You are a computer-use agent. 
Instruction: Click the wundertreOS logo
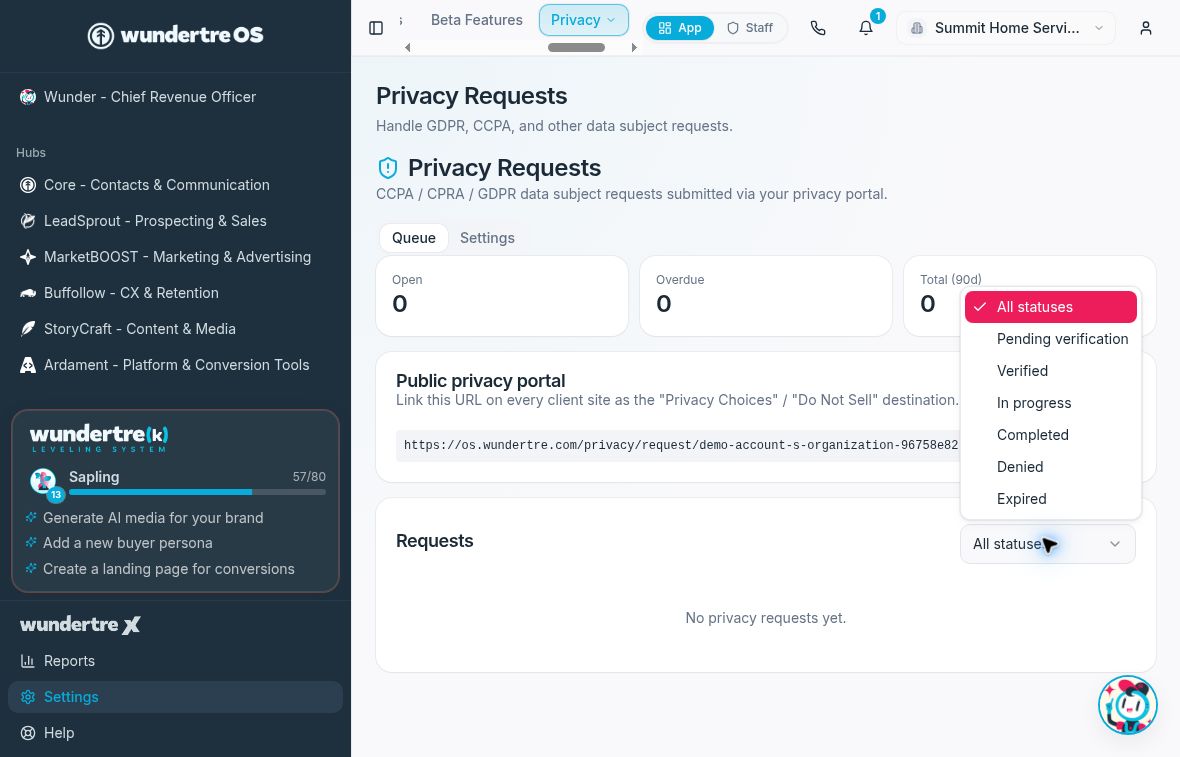pos(175,35)
